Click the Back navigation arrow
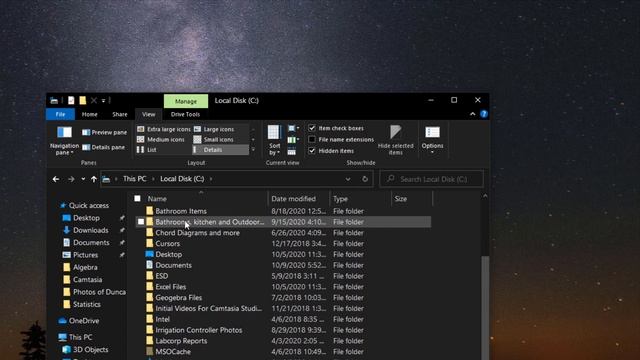The height and width of the screenshot is (360, 640). click(x=56, y=179)
